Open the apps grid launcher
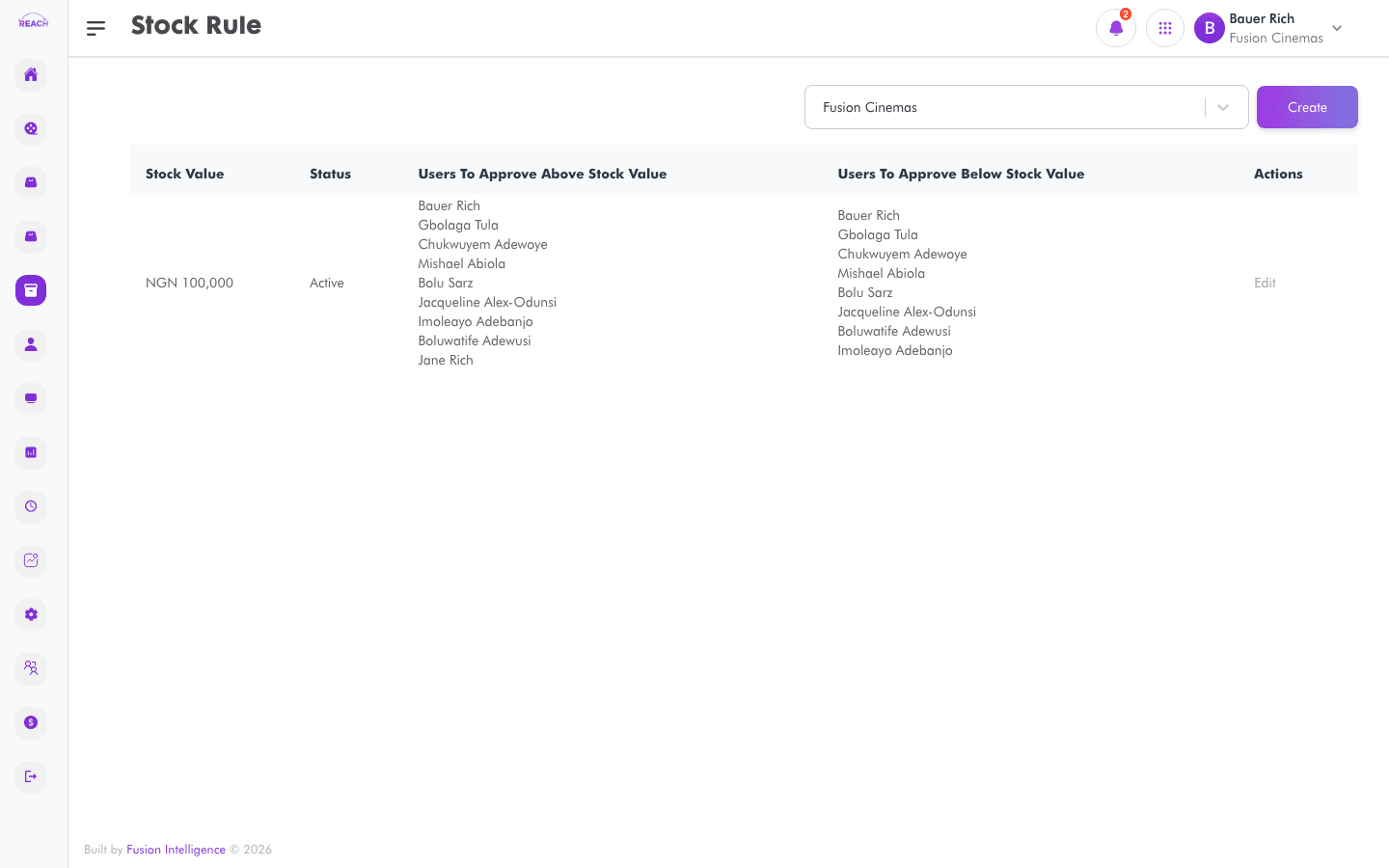The image size is (1389, 868). 1165,28
